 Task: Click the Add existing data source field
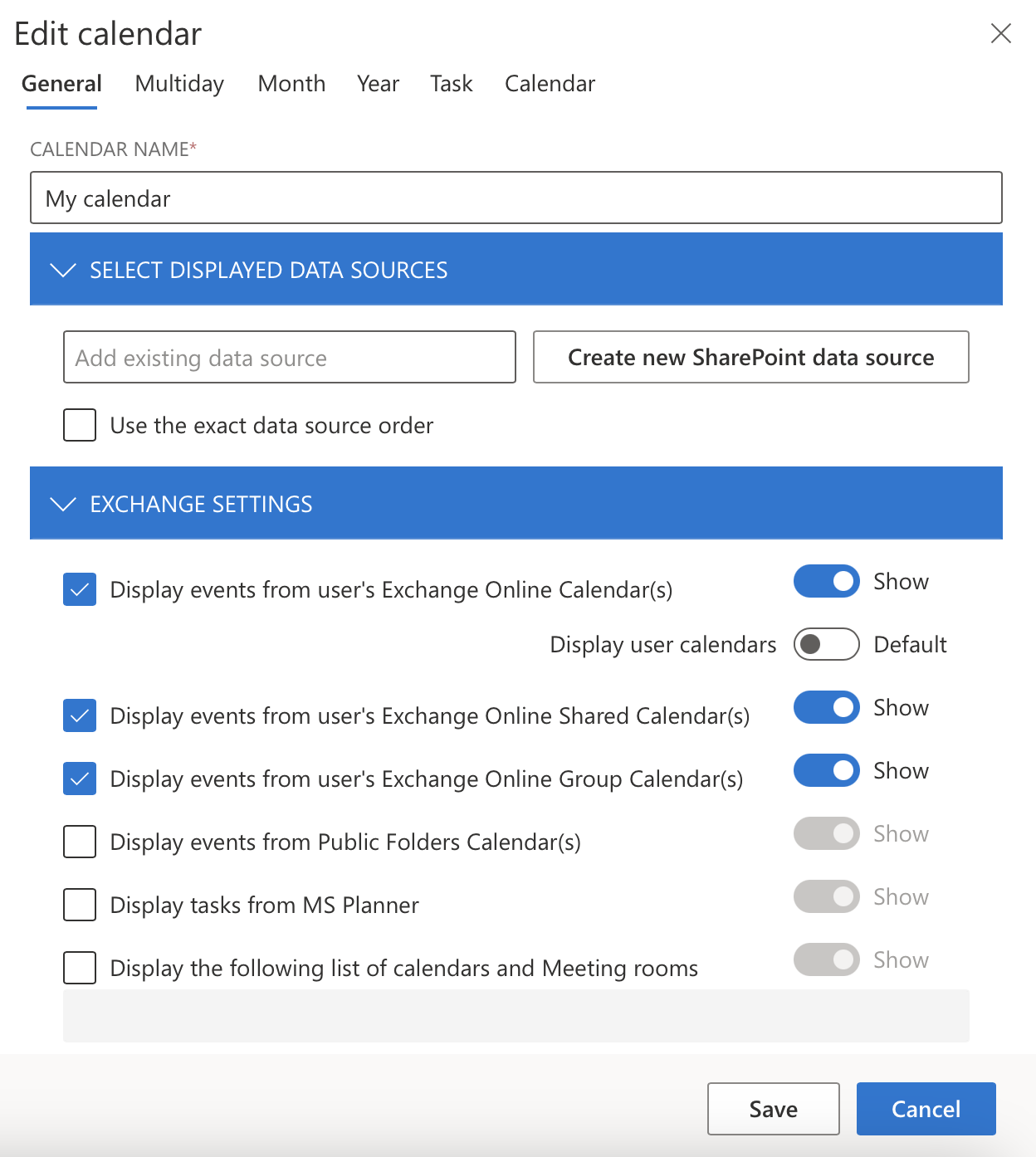[x=289, y=357]
